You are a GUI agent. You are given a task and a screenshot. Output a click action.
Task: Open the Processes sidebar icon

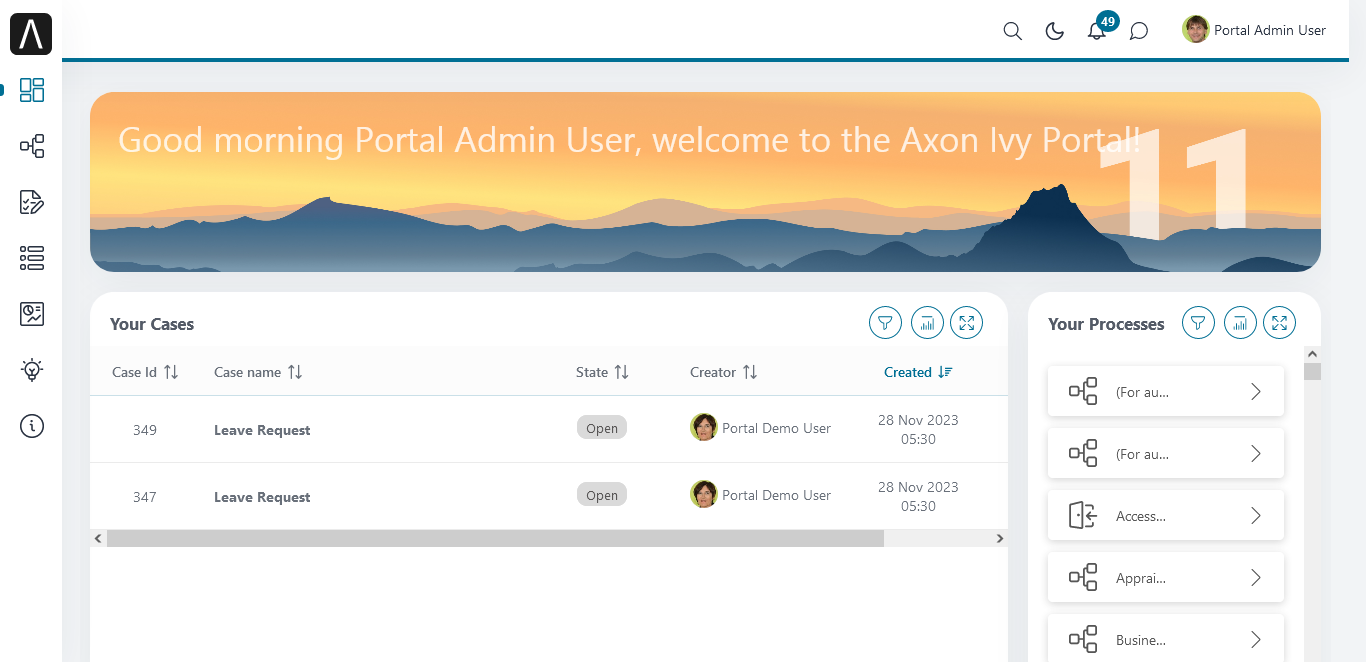point(32,147)
